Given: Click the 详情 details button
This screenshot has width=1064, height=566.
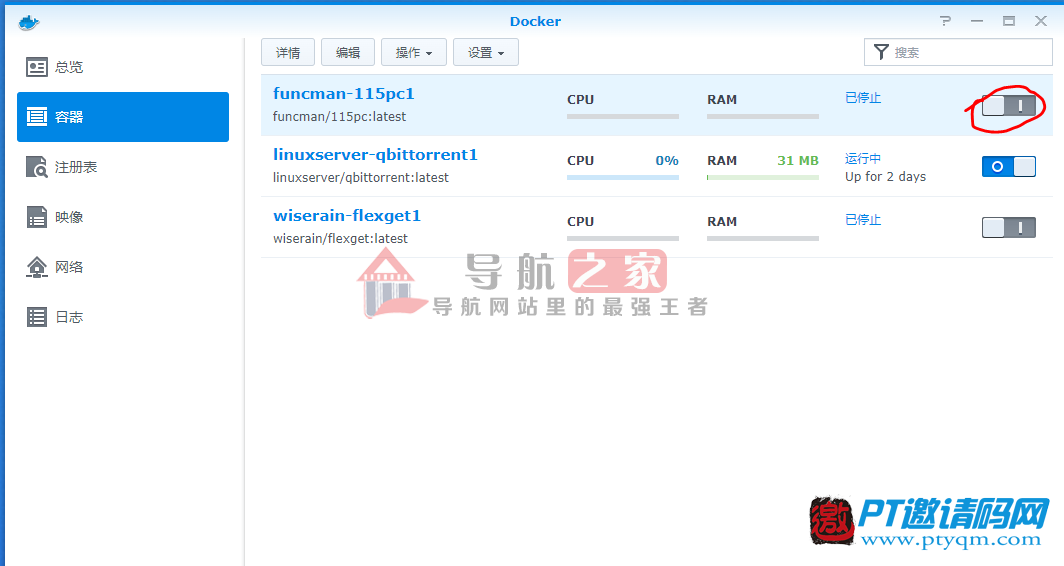Looking at the screenshot, I should (x=288, y=52).
